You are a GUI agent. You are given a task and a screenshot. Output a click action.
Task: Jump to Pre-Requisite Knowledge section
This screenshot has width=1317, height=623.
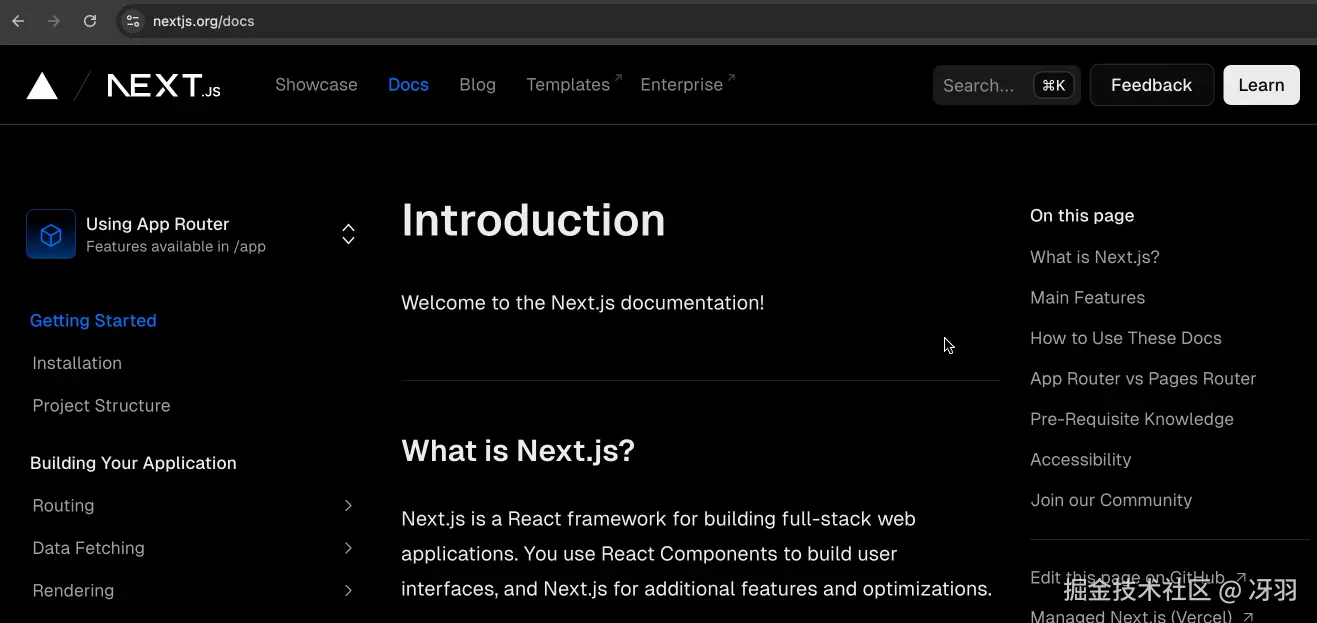pyautogui.click(x=1132, y=419)
